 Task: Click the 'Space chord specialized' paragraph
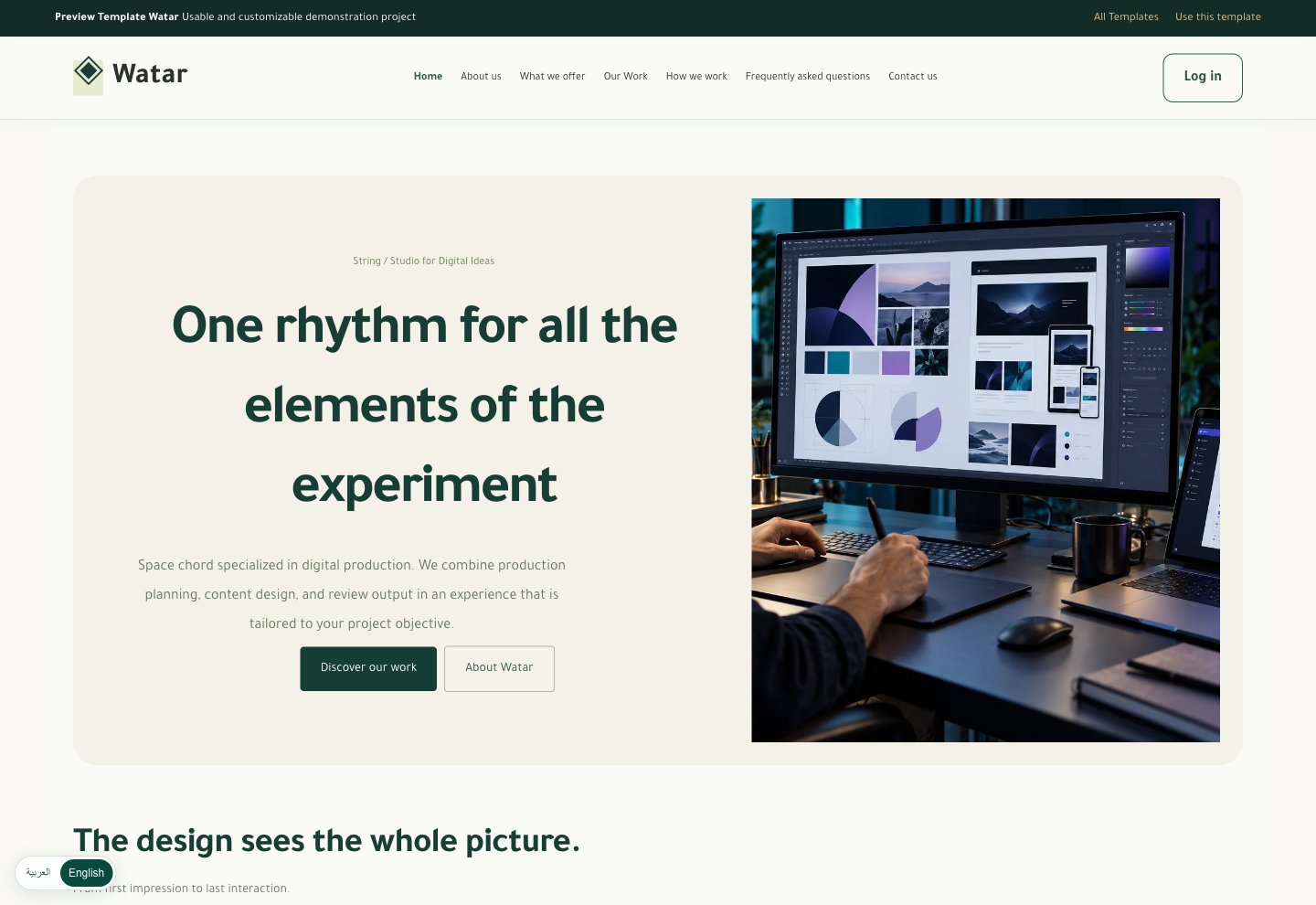[x=352, y=594]
